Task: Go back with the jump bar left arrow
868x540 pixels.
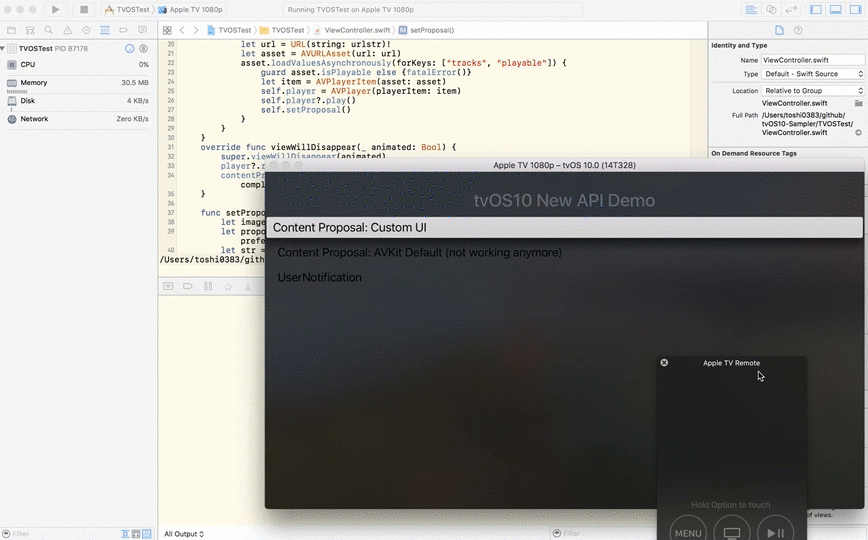Action: coord(182,30)
